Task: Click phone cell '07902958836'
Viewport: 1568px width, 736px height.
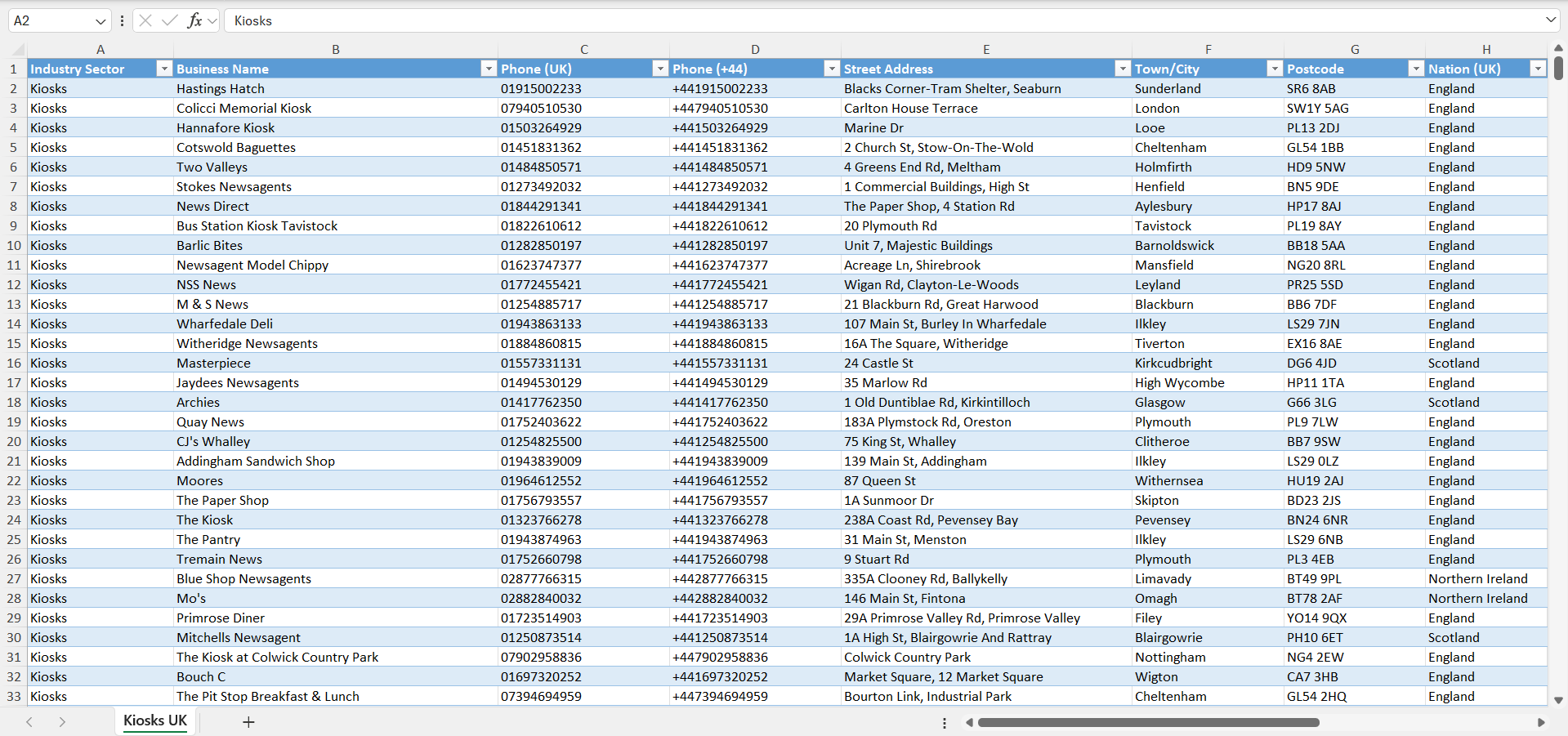Action: [583, 657]
